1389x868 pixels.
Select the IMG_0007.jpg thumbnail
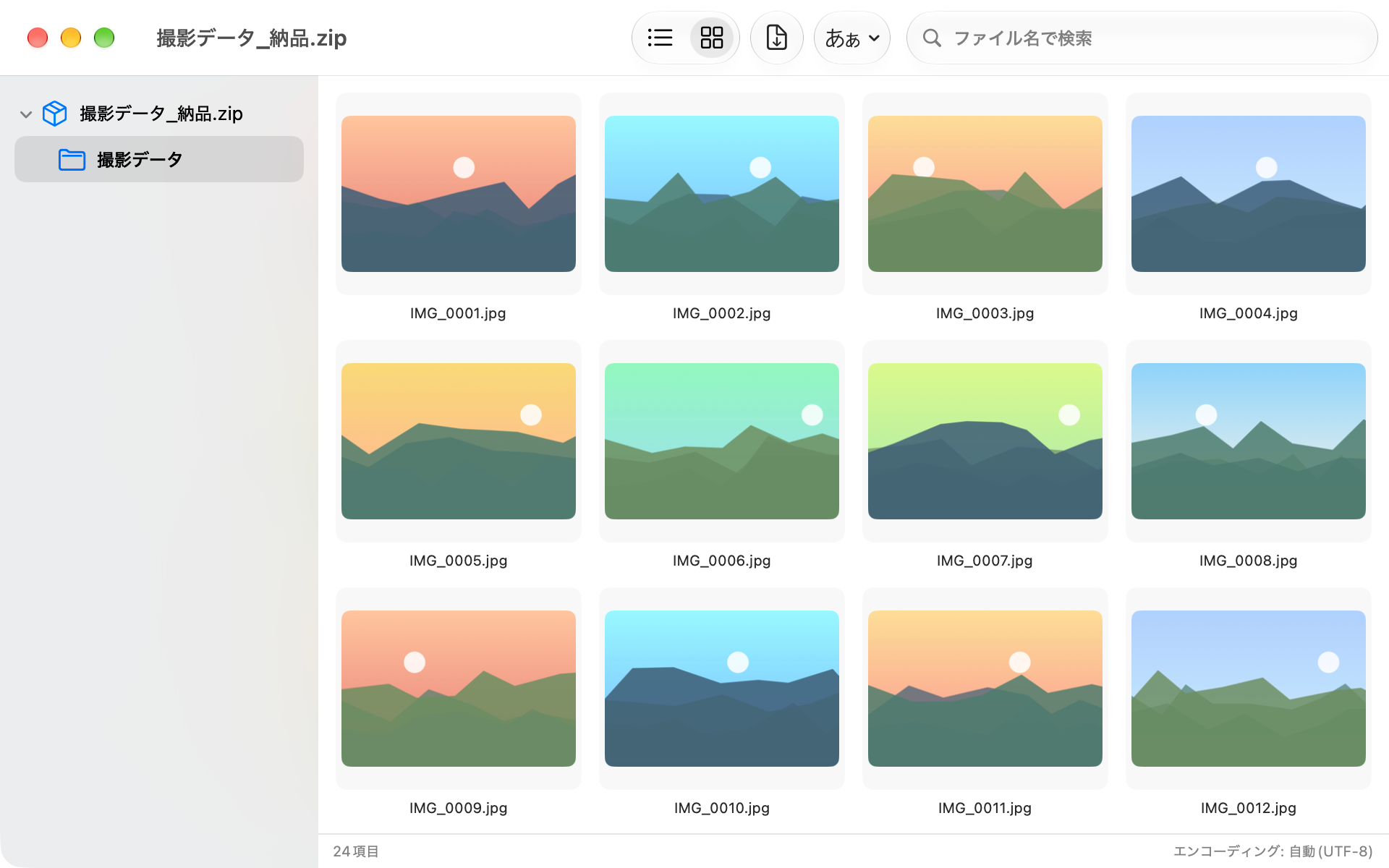point(985,441)
